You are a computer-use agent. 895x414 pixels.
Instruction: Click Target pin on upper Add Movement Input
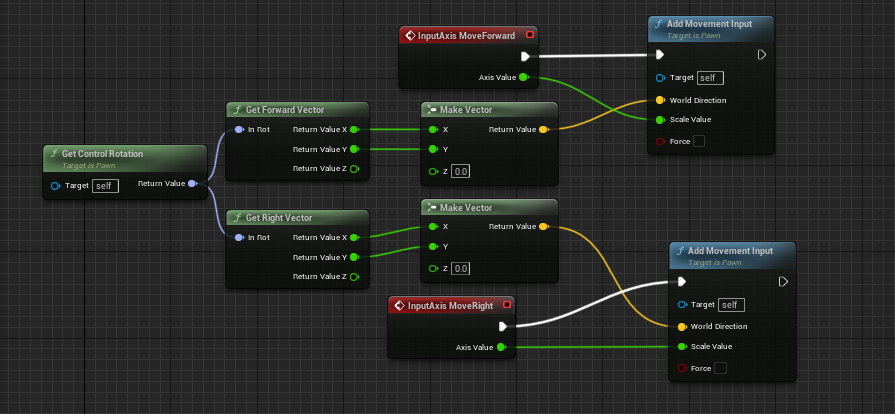(660, 78)
